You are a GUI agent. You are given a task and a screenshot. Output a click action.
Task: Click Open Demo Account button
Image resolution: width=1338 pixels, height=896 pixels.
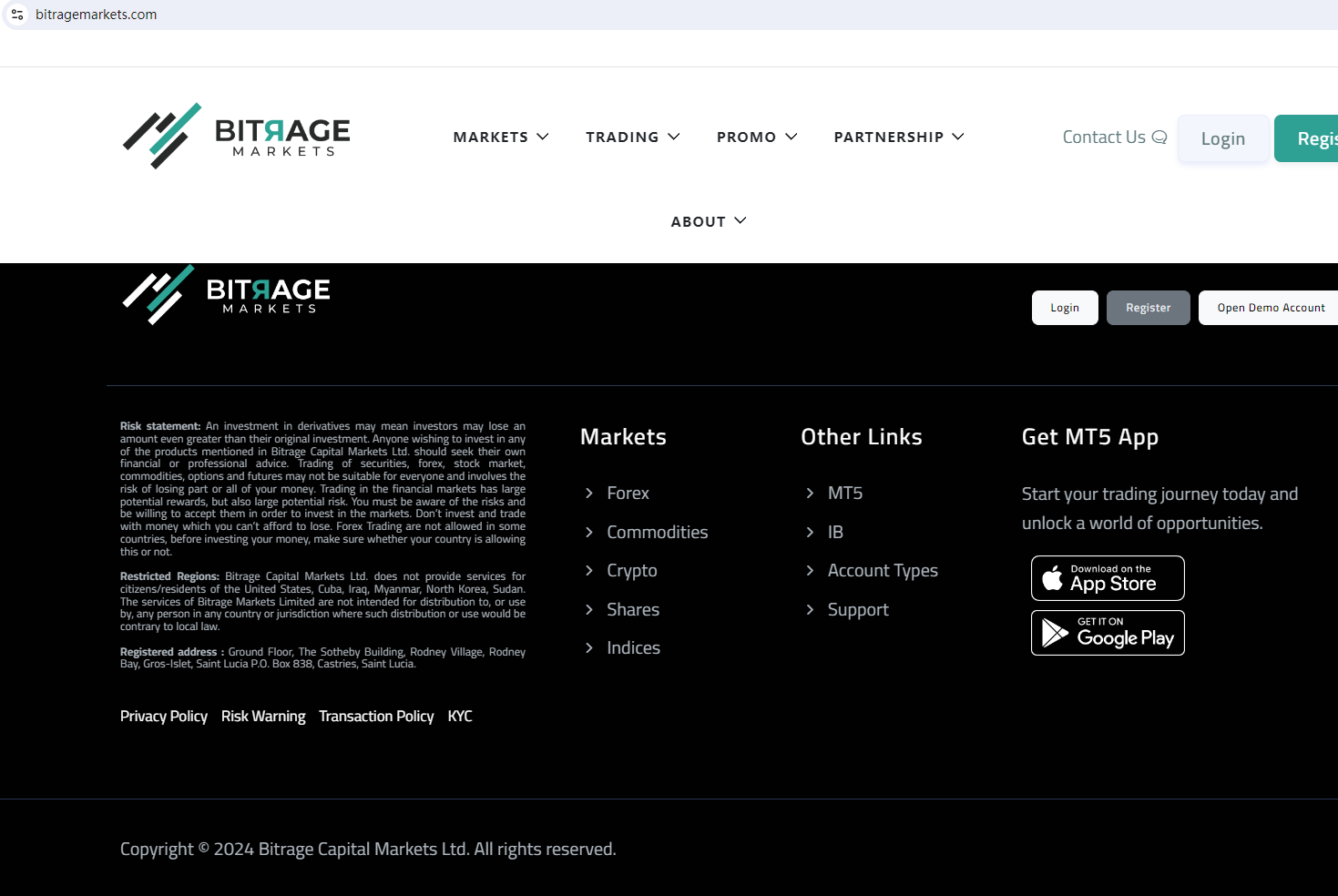tap(1271, 308)
